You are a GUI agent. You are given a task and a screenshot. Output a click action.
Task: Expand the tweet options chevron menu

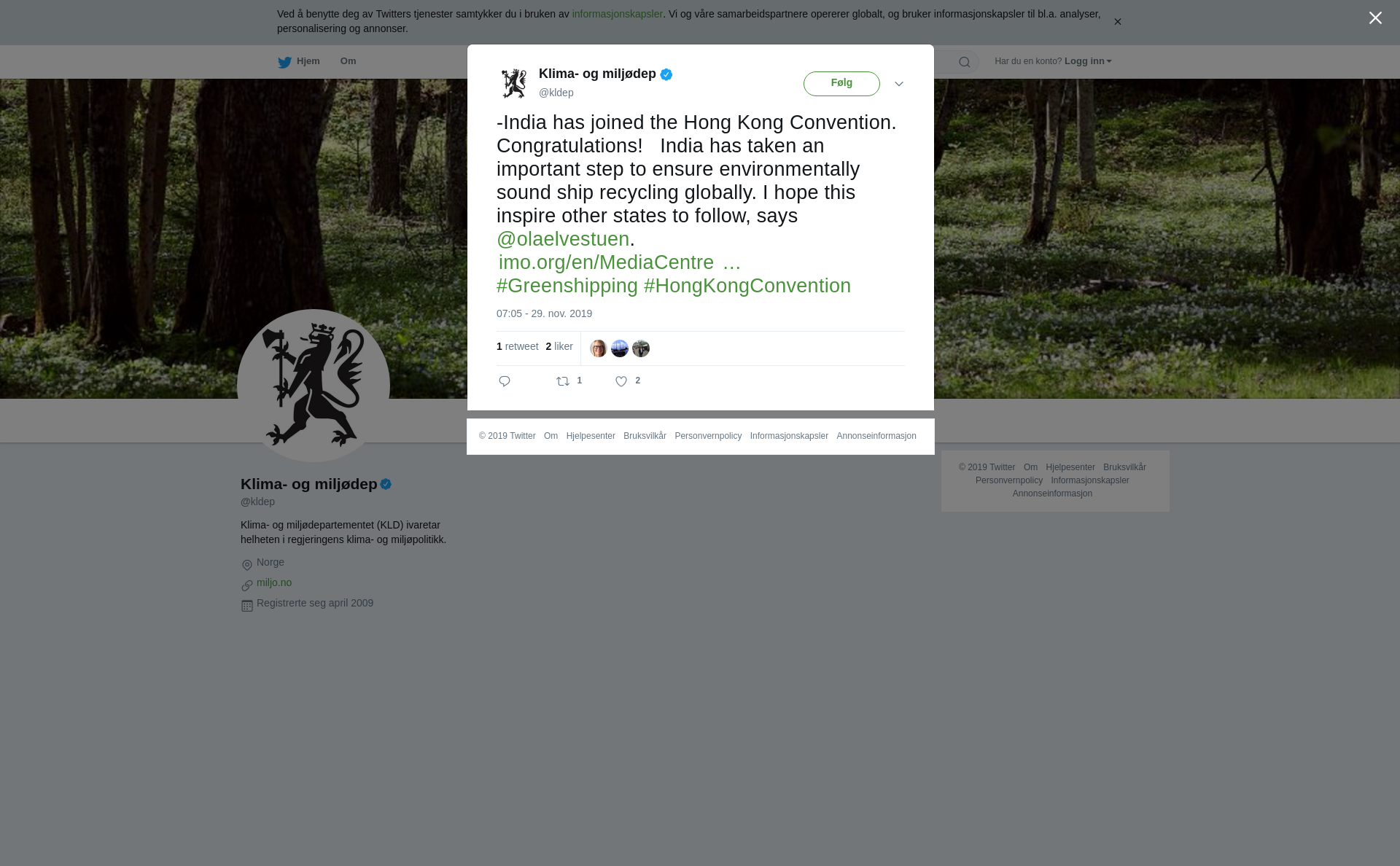(899, 84)
